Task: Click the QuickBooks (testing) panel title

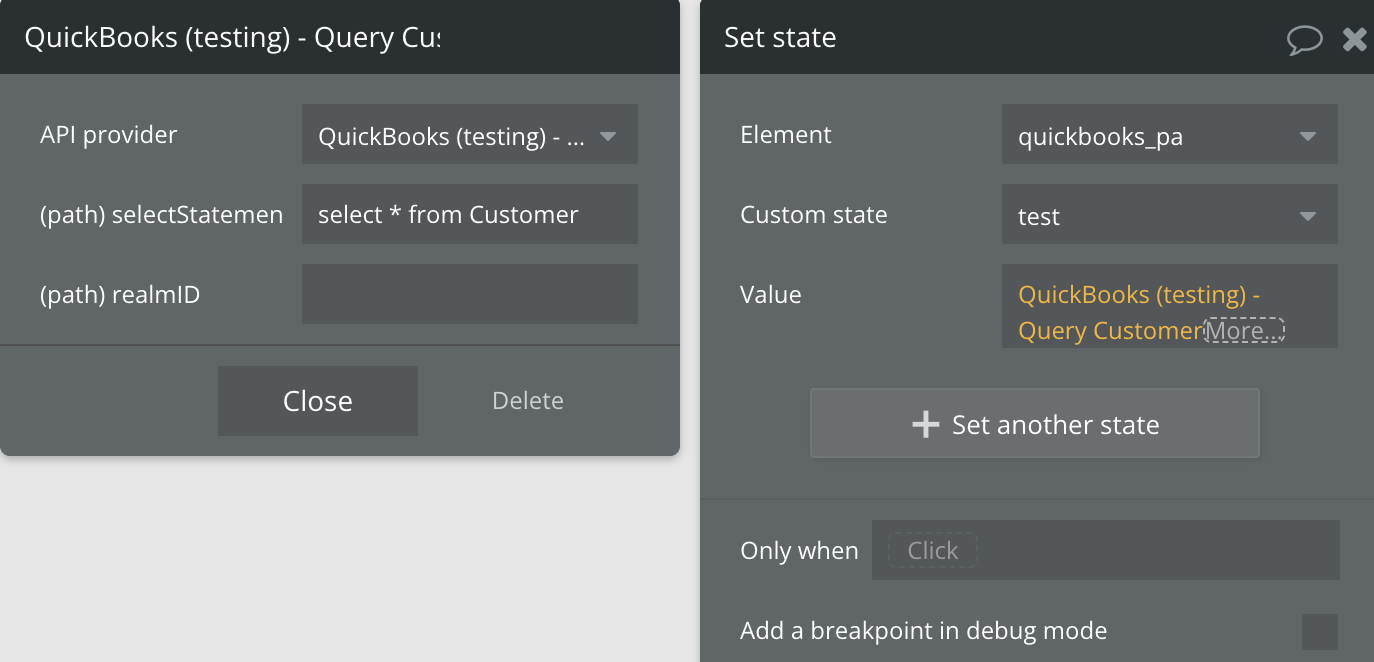Action: 232,38
